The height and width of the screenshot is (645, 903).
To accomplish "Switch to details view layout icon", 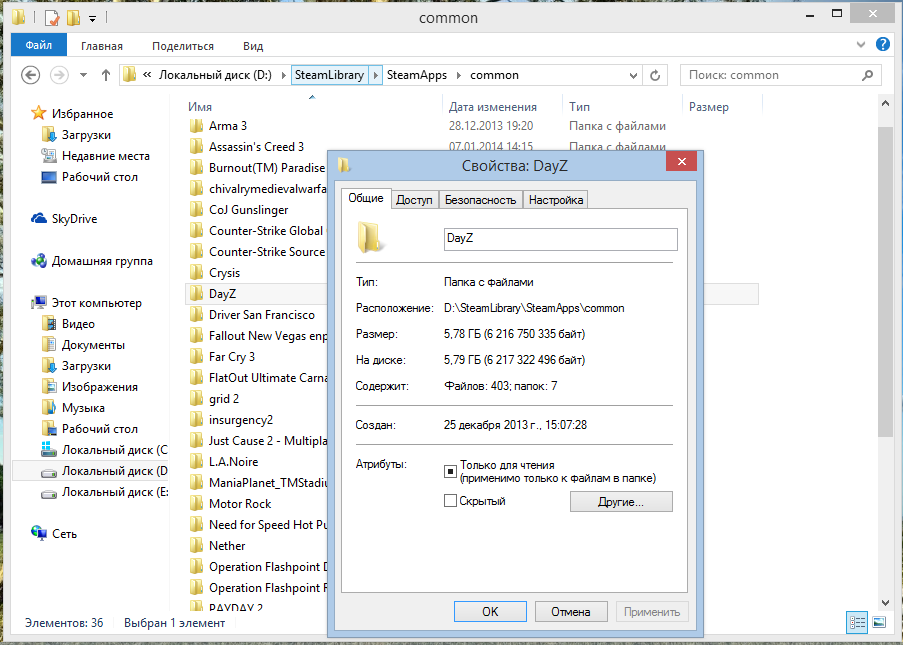I will pos(857,623).
